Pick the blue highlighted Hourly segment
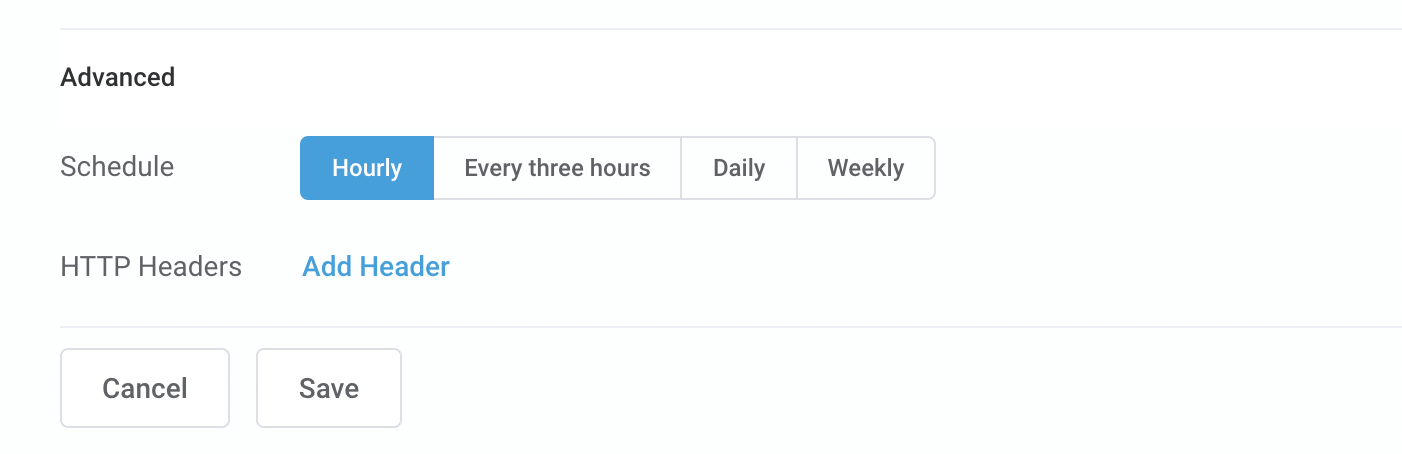This screenshot has height=454, width=1402. click(367, 168)
